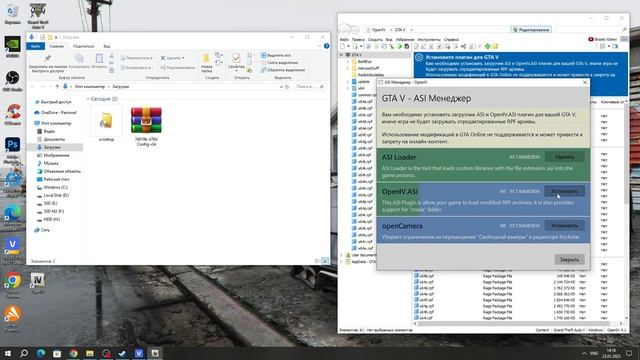Select Windows (C:) drive in sidebar

[53, 187]
